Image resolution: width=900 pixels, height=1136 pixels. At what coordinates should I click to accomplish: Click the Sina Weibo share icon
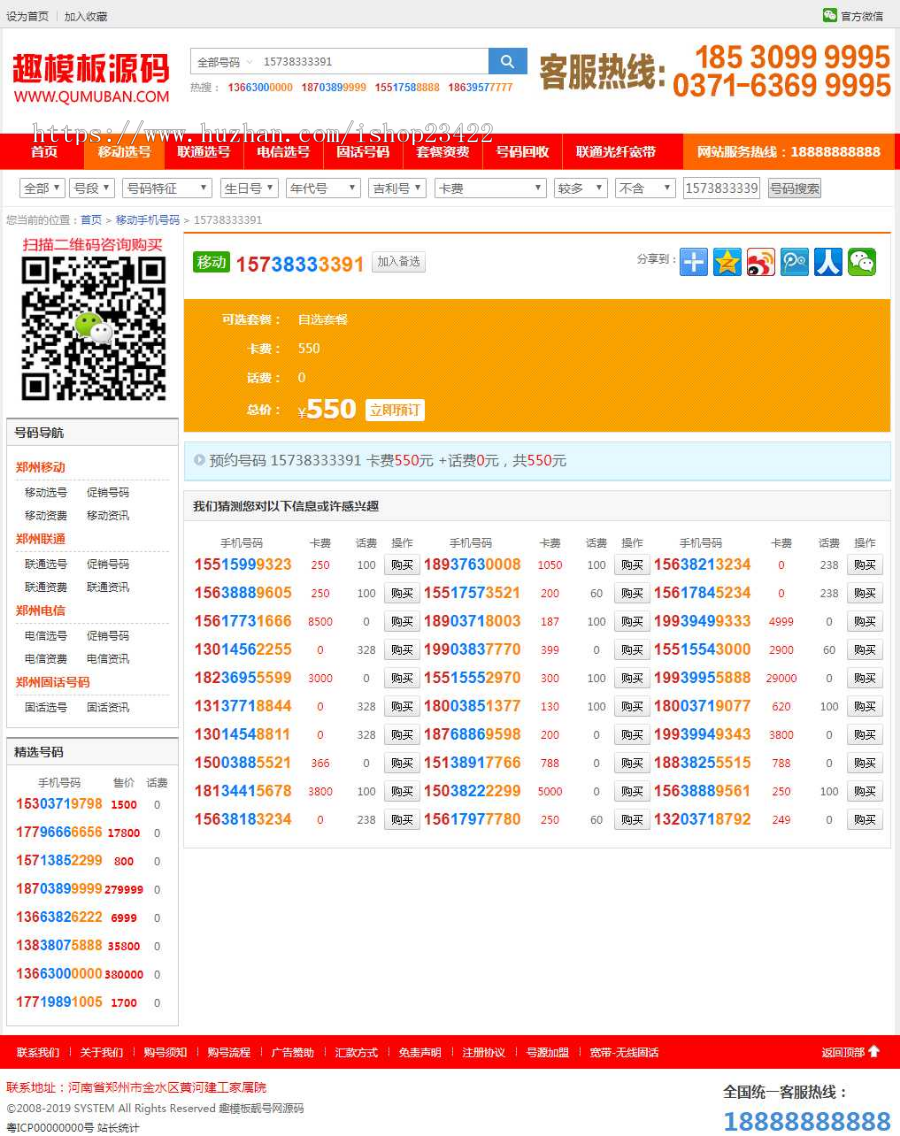click(x=760, y=261)
